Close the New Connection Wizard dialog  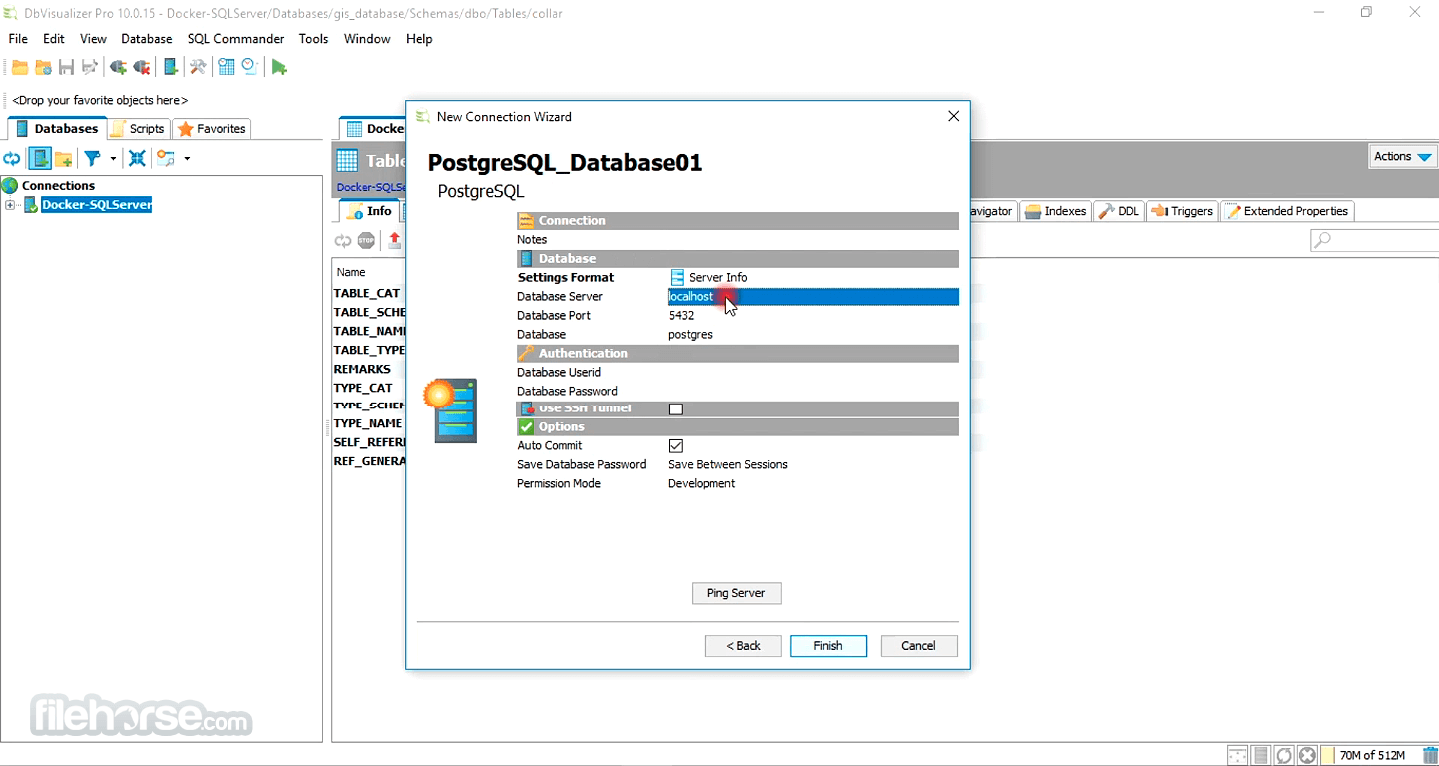tap(953, 116)
